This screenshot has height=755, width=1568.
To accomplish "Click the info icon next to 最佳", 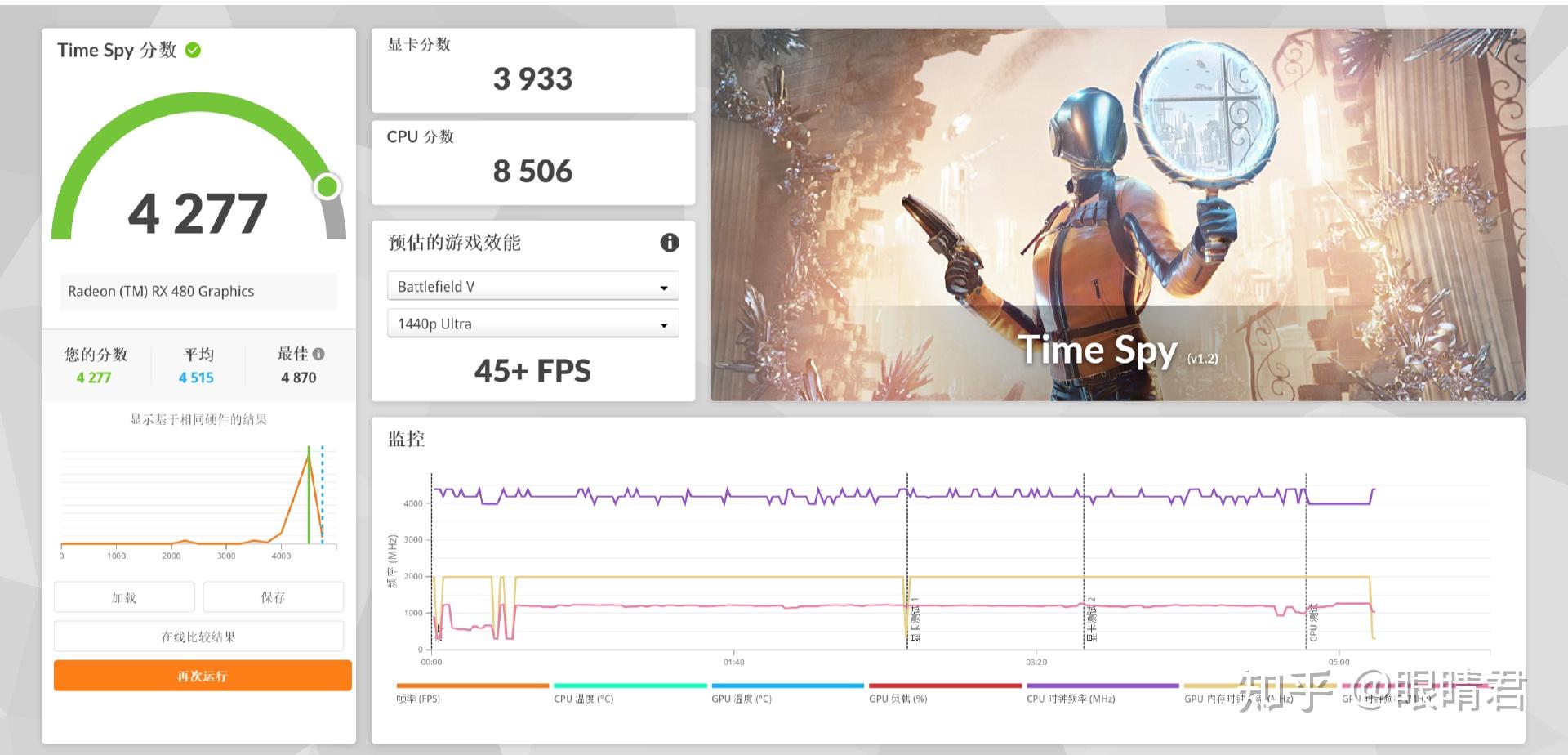I will [318, 354].
